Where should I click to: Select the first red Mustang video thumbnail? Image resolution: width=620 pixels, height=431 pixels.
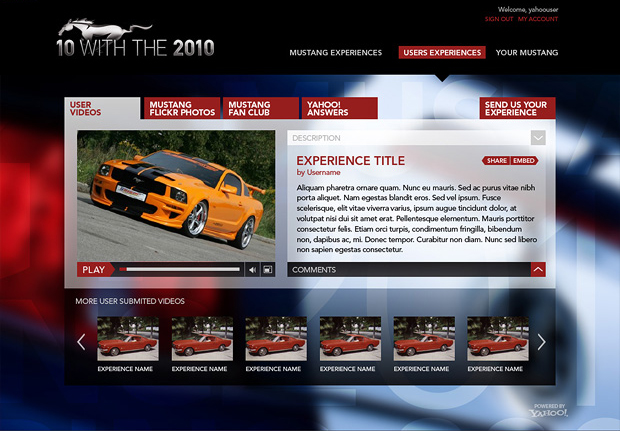[126, 339]
